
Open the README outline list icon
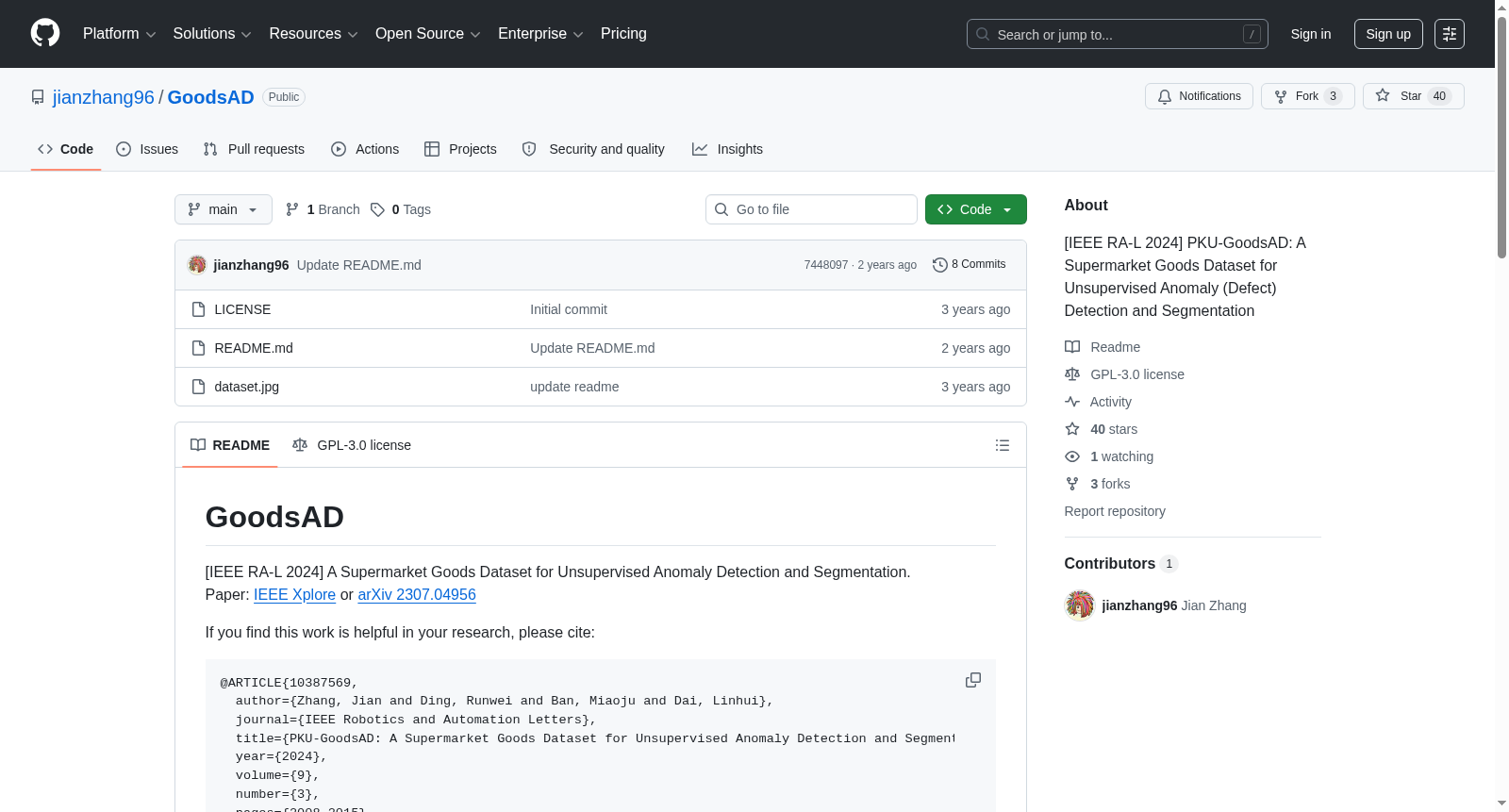point(1003,445)
